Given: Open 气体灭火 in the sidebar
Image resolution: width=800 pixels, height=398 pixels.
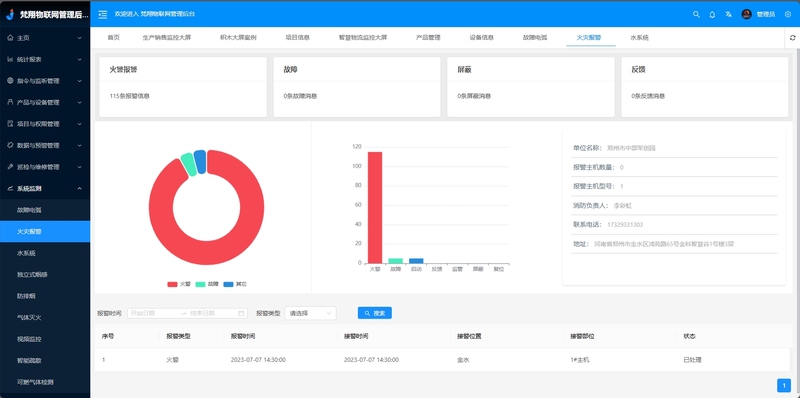Looking at the screenshot, I should 45,317.
